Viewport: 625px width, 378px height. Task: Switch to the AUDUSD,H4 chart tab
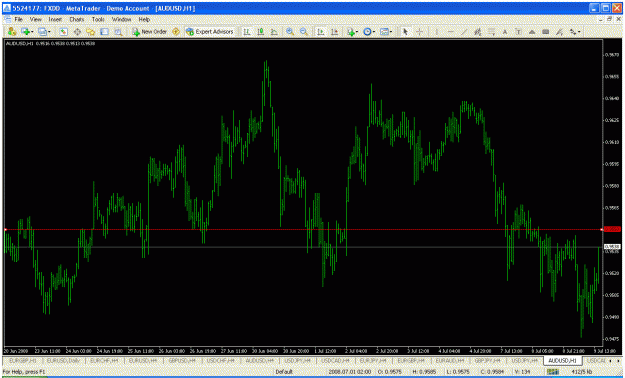click(259, 360)
